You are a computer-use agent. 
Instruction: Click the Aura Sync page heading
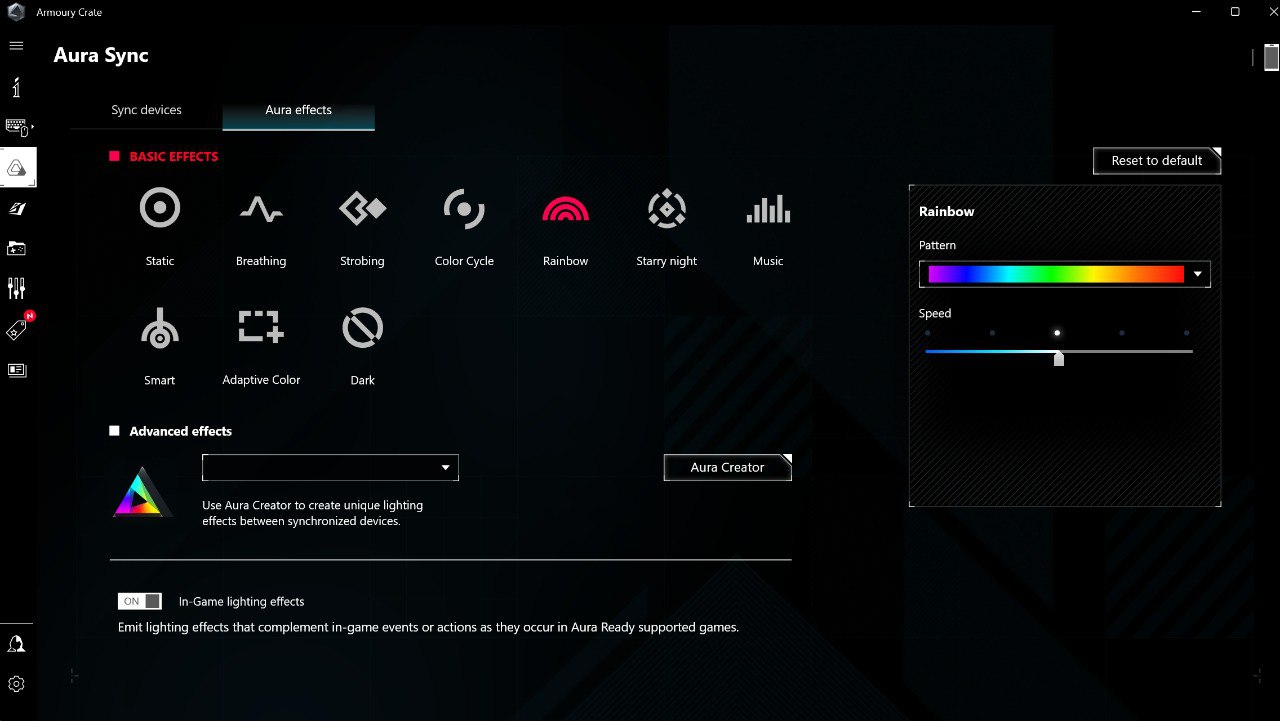tap(101, 55)
